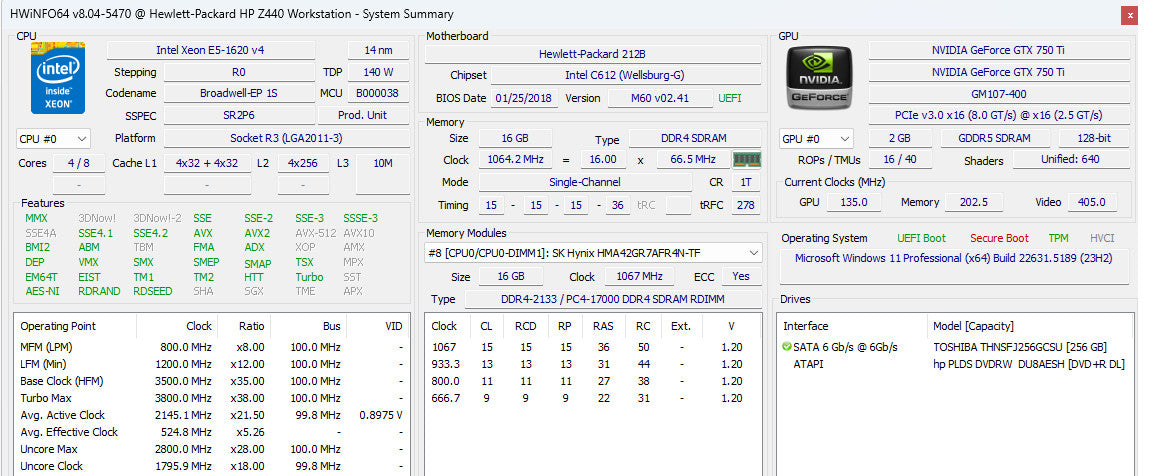Click the hp PLDS DVDRW DU8AESH drive entry
This screenshot has height=476, width=1152.
pos(1029,364)
